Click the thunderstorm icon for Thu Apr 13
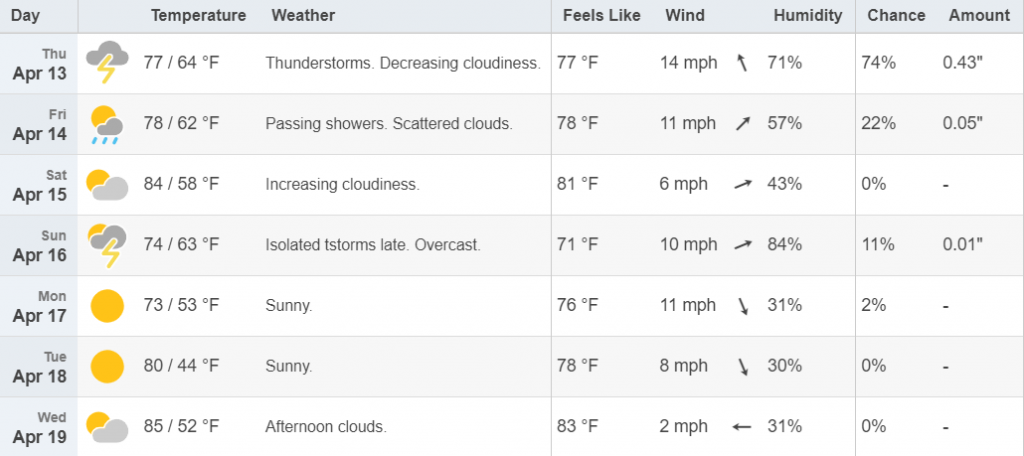The width and height of the screenshot is (1024, 456). tap(107, 61)
